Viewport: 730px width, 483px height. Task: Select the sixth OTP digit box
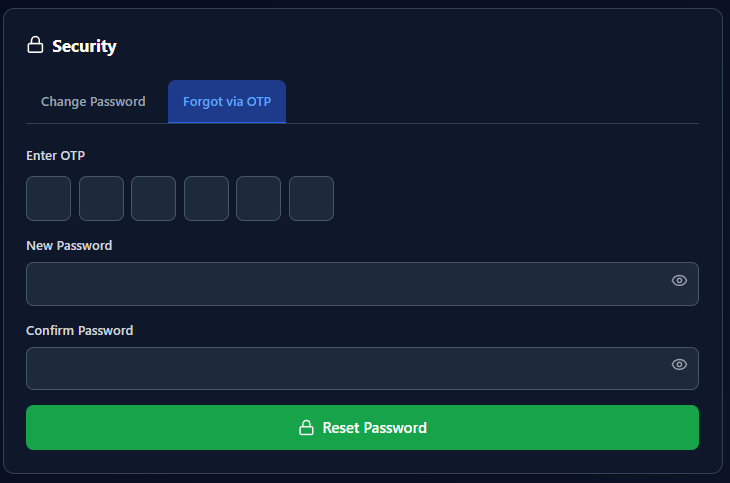(311, 198)
